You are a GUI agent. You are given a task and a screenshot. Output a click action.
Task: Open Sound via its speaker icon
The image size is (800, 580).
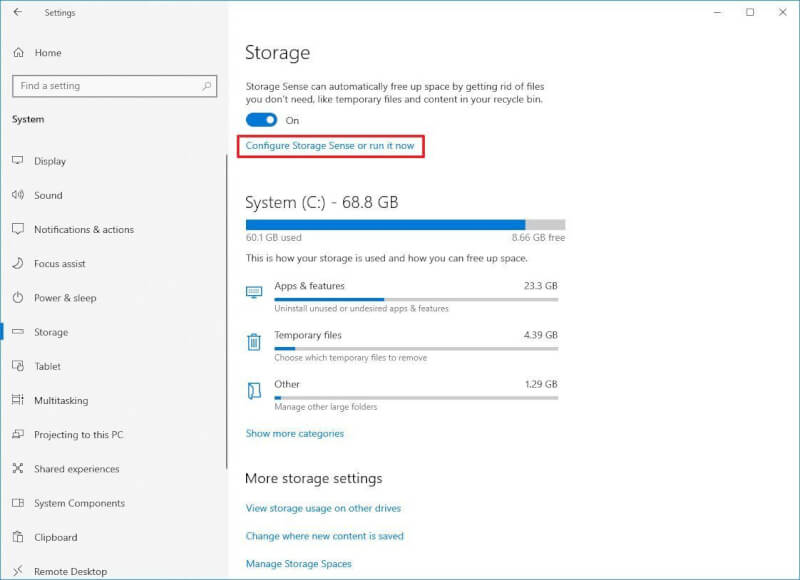[18, 195]
